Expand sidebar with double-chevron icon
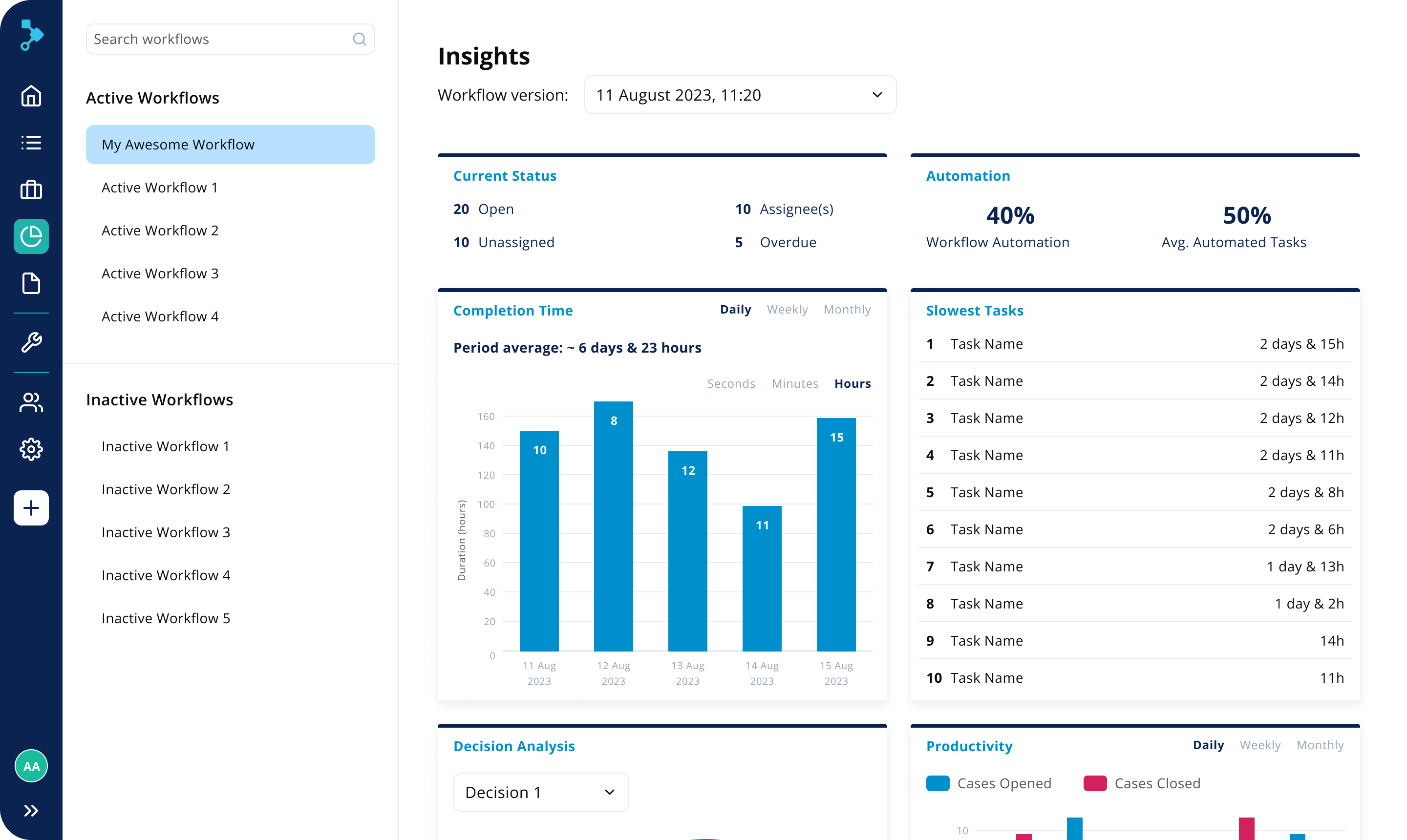The image size is (1407, 840). [31, 811]
